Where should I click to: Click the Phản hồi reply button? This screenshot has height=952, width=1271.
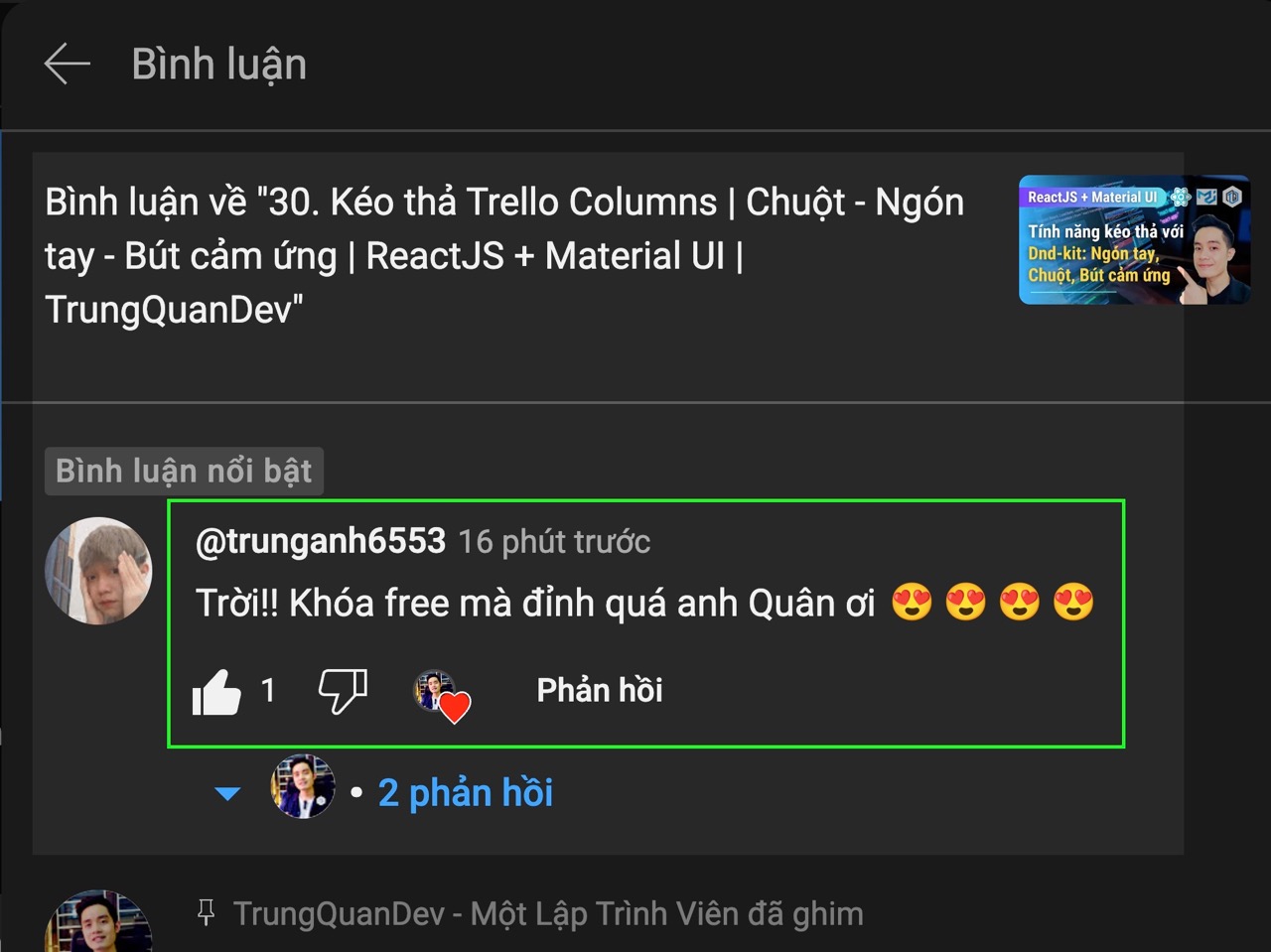click(600, 690)
